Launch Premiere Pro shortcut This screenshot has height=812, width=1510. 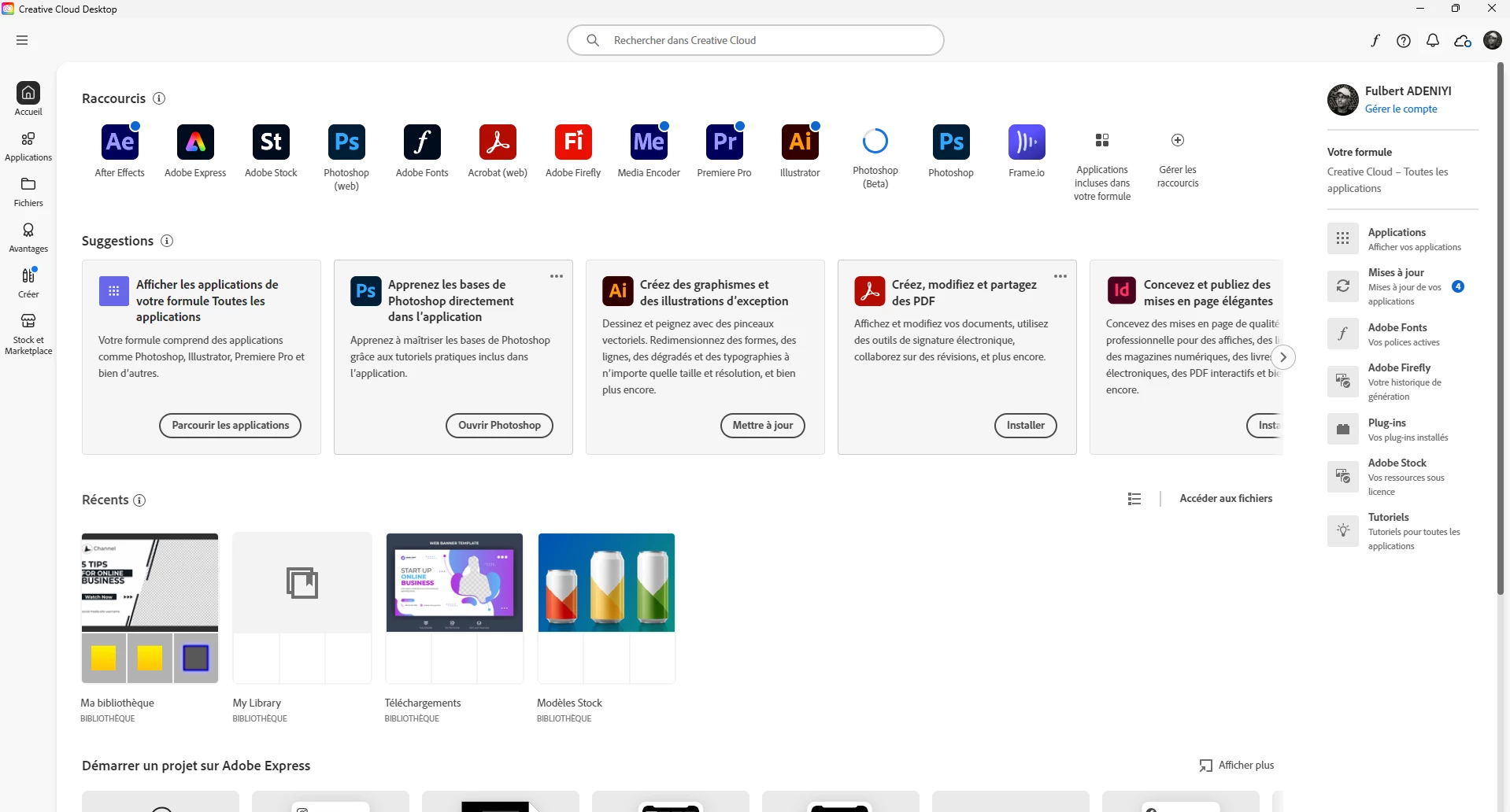[724, 142]
